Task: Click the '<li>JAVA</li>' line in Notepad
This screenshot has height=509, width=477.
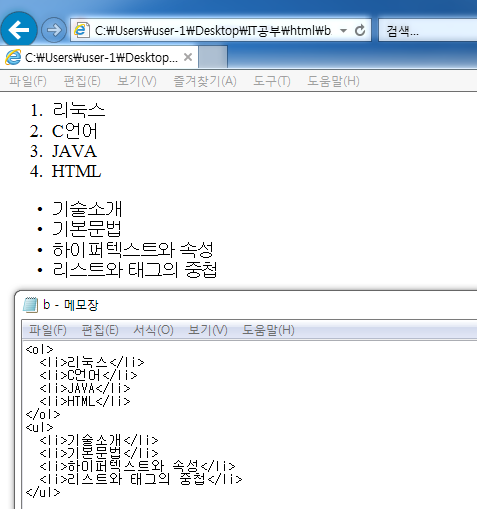Action: (85, 388)
